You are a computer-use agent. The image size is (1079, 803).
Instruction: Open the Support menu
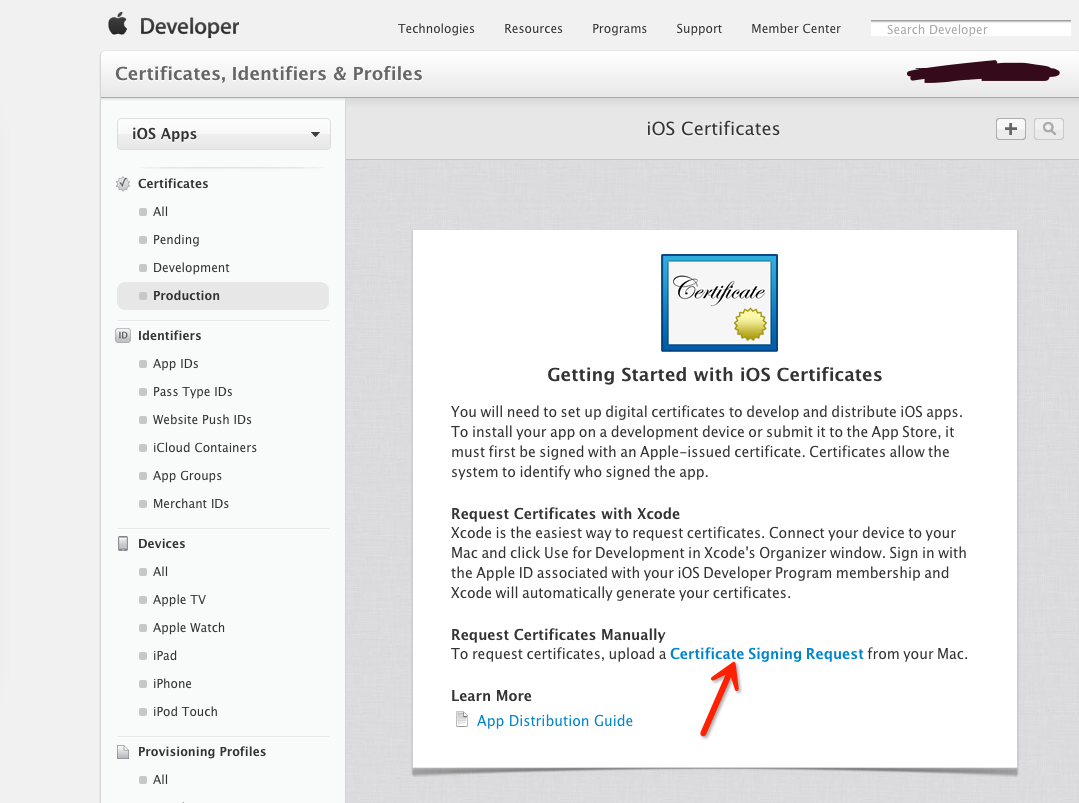699,29
